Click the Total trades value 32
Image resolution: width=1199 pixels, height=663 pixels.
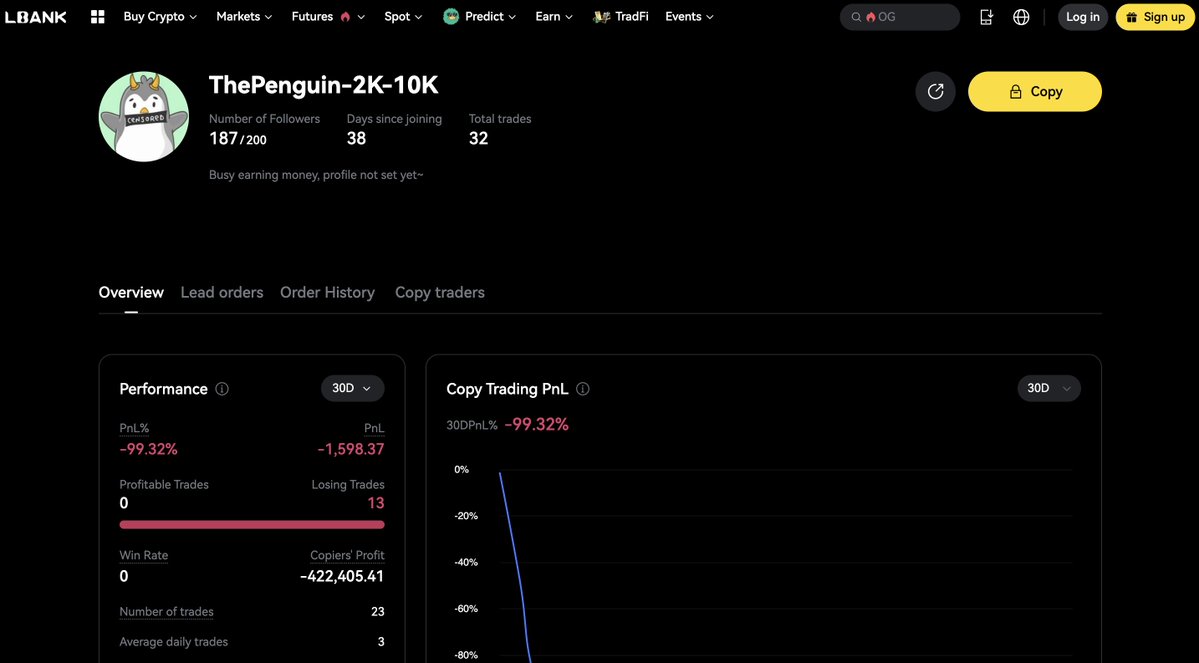478,138
